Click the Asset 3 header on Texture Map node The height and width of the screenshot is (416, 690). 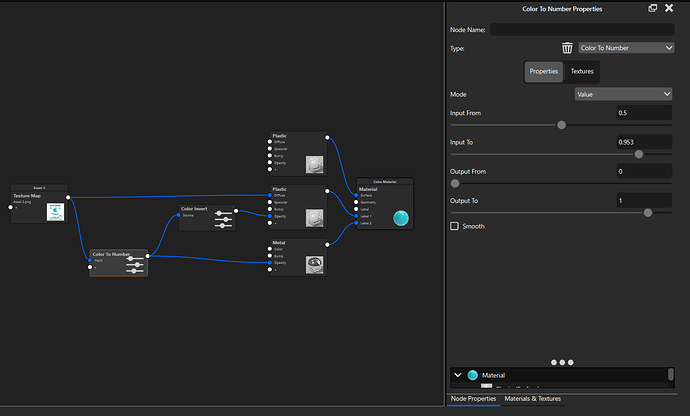coord(39,188)
